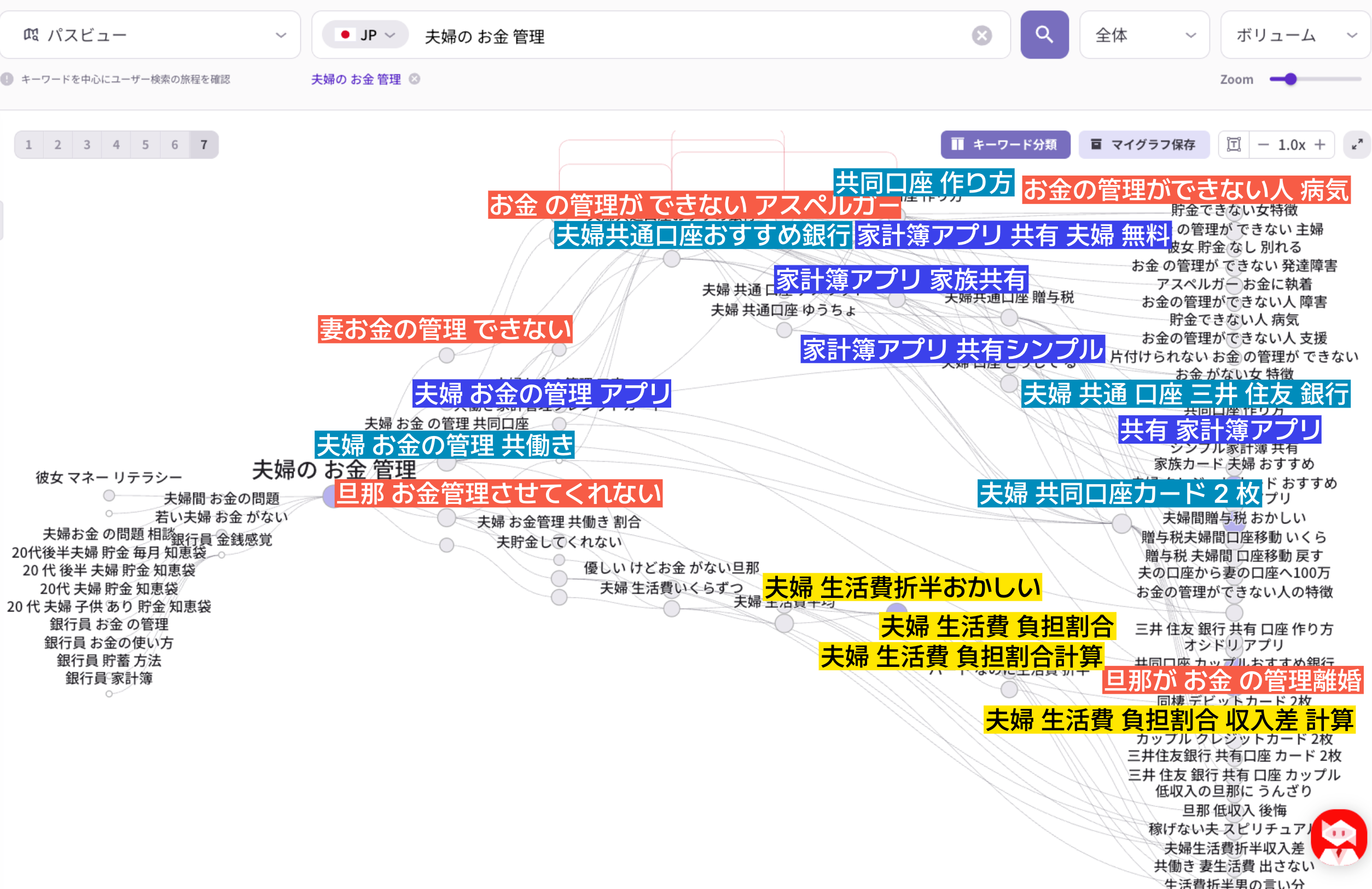Viewport: 1372px width, 889px height.
Task: Click the 妻お金の管理 できない keyword
Action: [445, 329]
